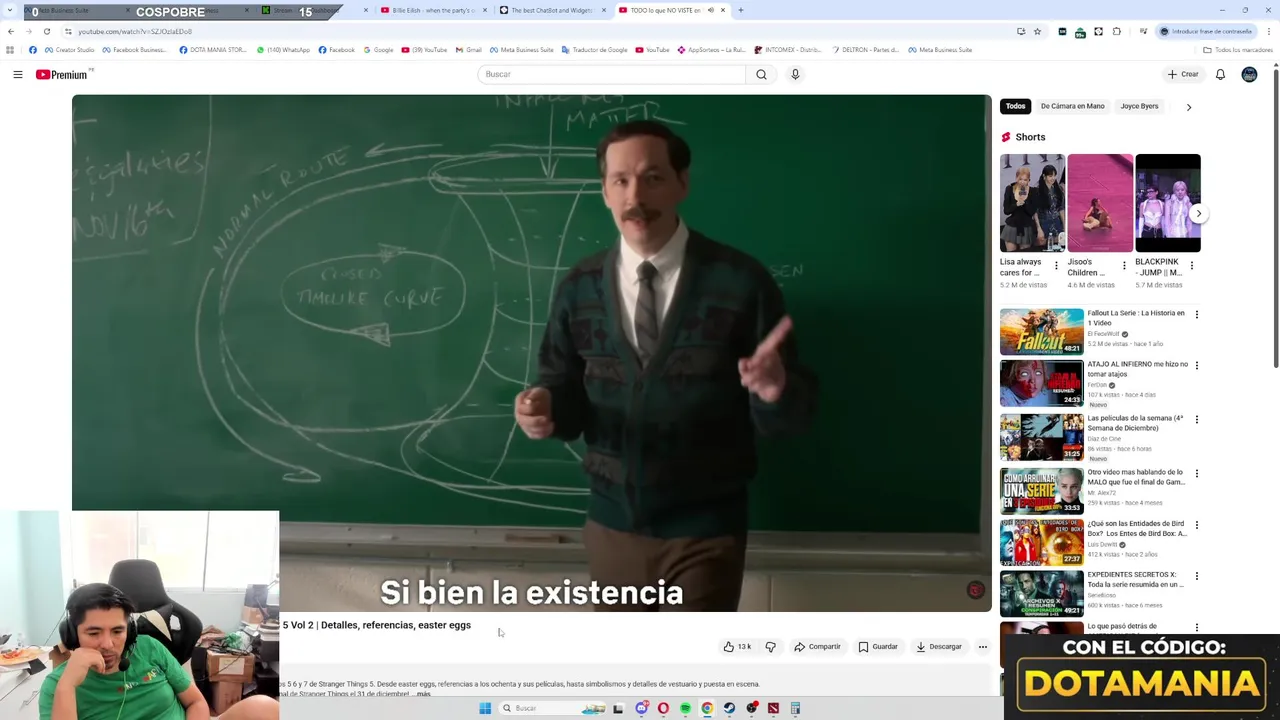Select the 'Todos' filter chip

pos(1015,106)
